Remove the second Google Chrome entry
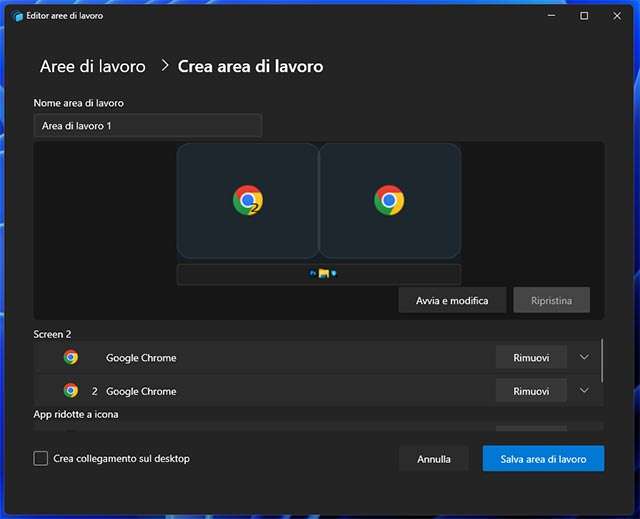Screen dimensions: 640x519 [x=531, y=391]
